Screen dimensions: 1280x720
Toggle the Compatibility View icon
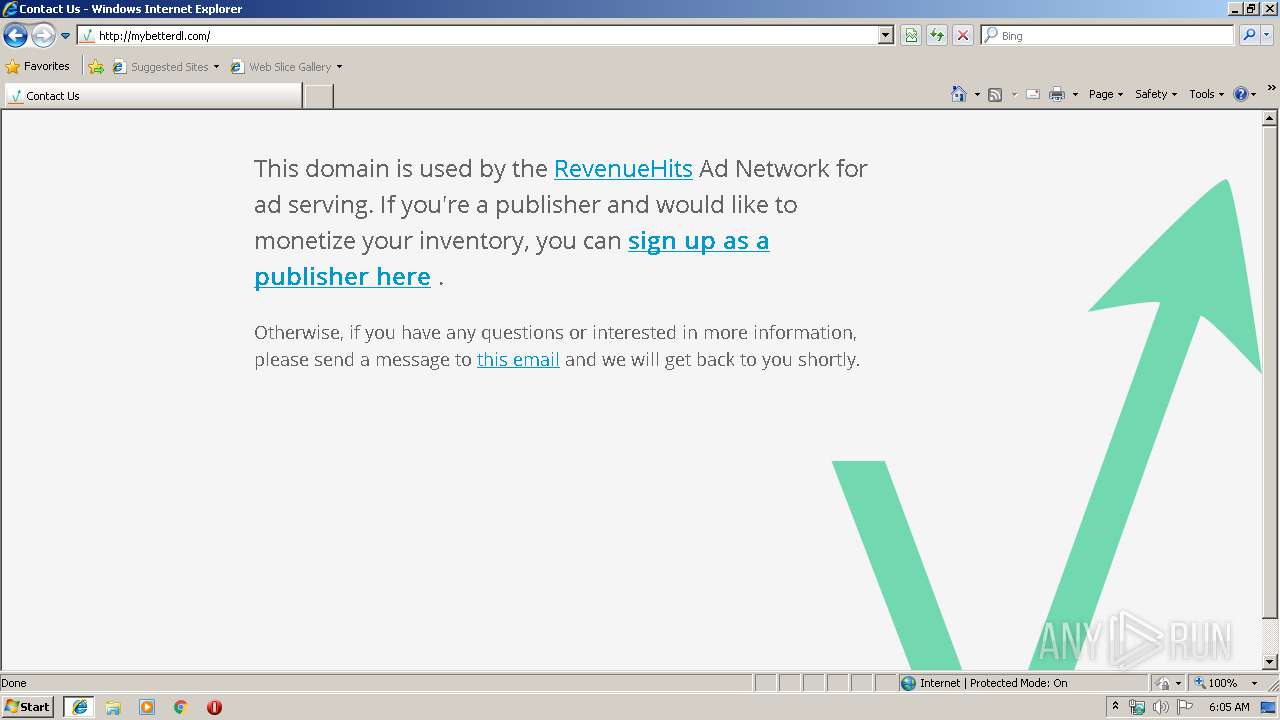[911, 36]
